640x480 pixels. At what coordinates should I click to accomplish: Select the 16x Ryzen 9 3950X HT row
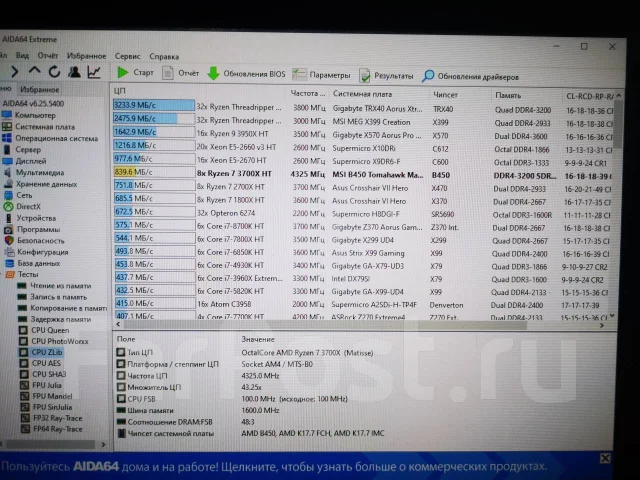[x=363, y=134]
